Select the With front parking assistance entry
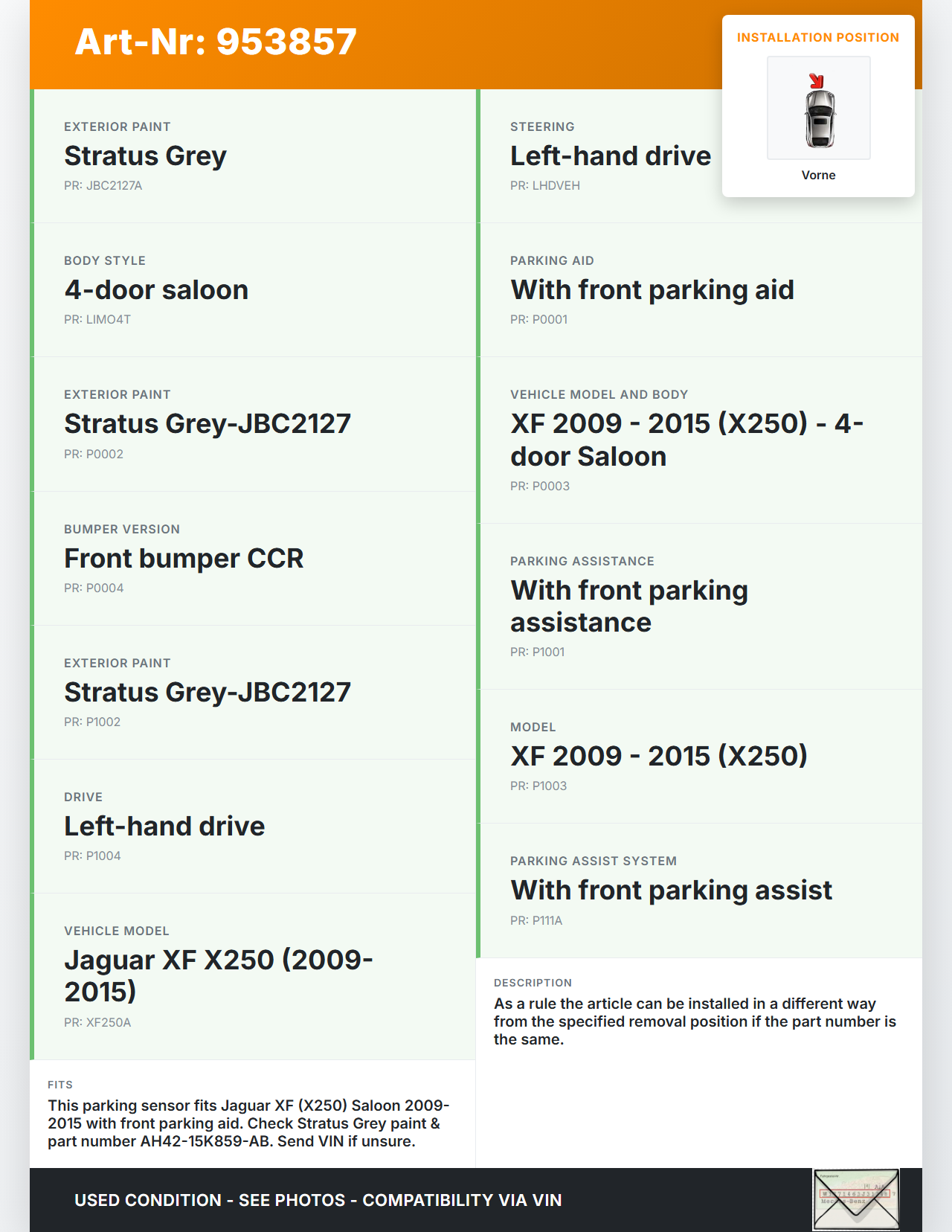This screenshot has height=1232, width=952. tap(629, 606)
